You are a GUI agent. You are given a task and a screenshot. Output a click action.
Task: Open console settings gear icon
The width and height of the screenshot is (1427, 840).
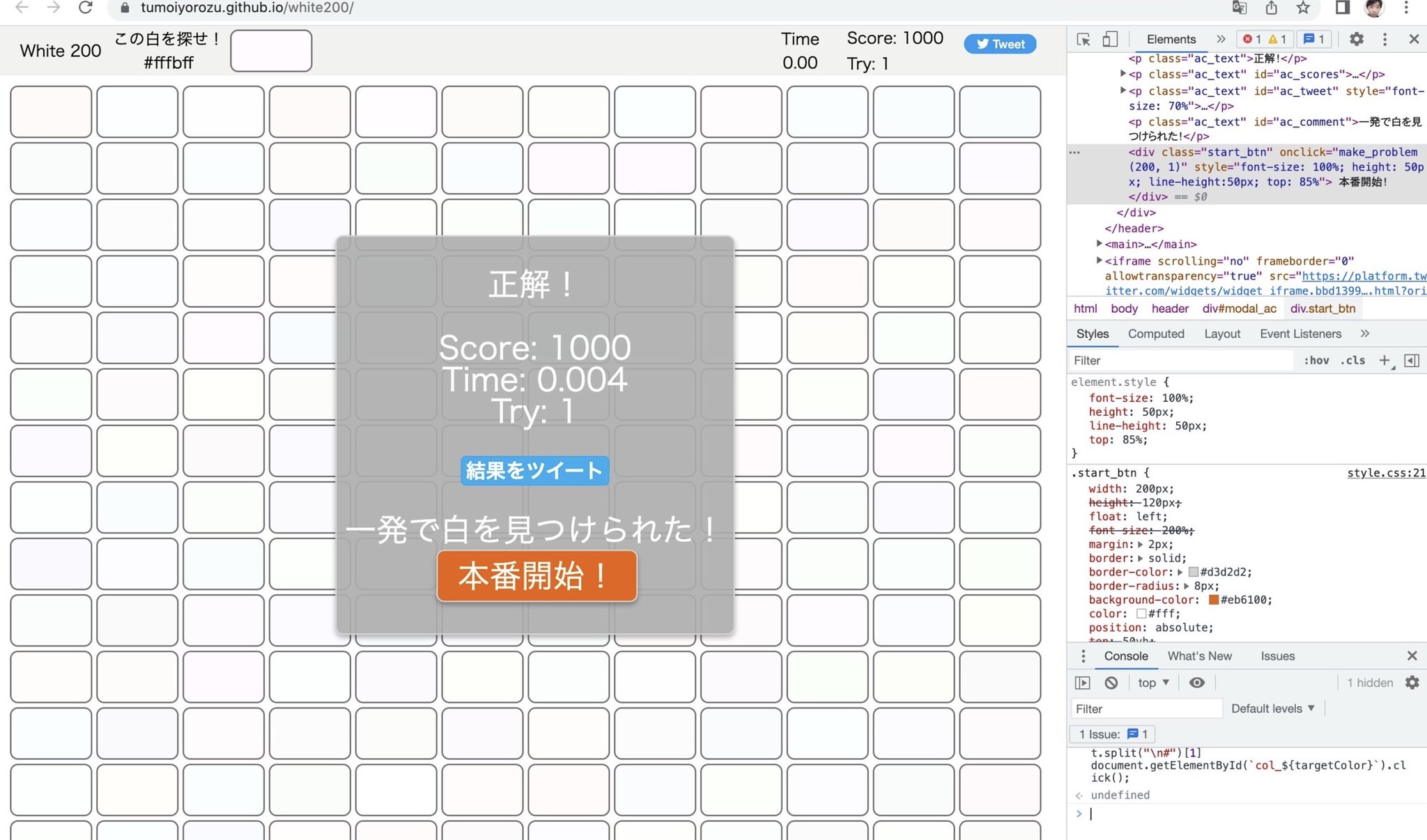(1412, 683)
